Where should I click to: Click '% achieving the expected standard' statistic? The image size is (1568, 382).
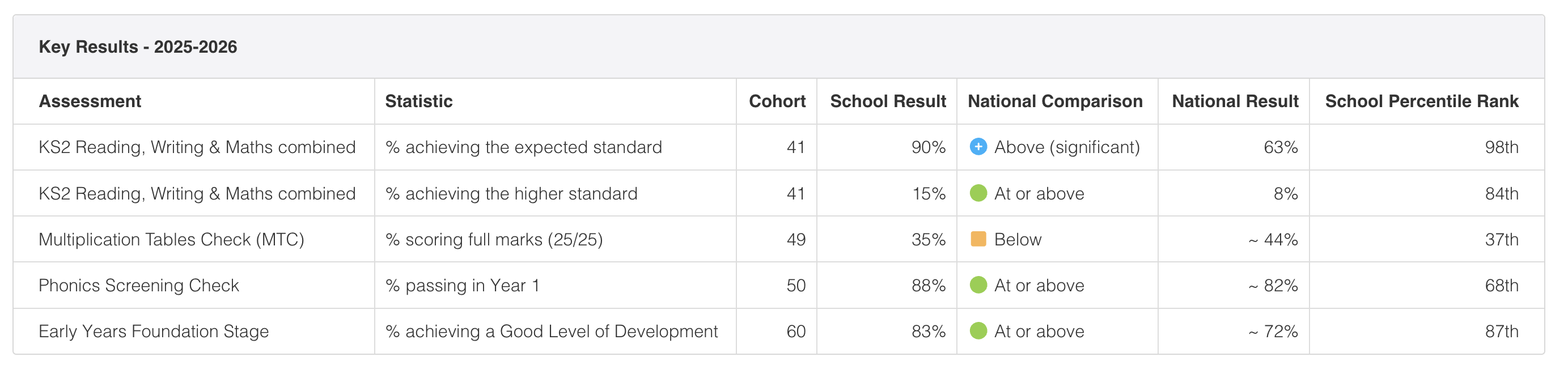click(523, 147)
